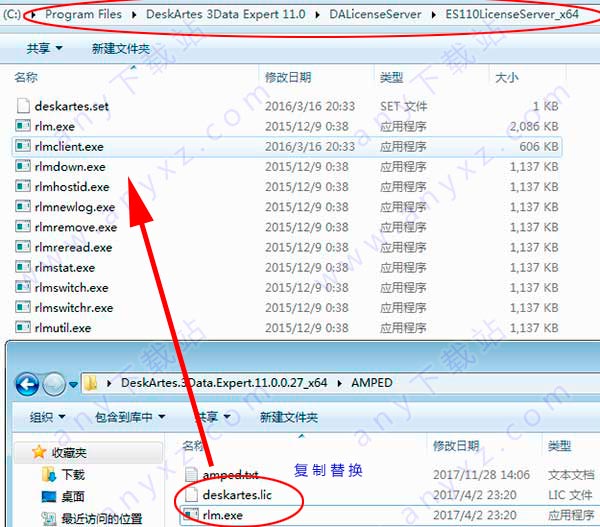
Task: Click ES110LicenseServer_x64 breadcrumb in address bar
Action: click(512, 15)
